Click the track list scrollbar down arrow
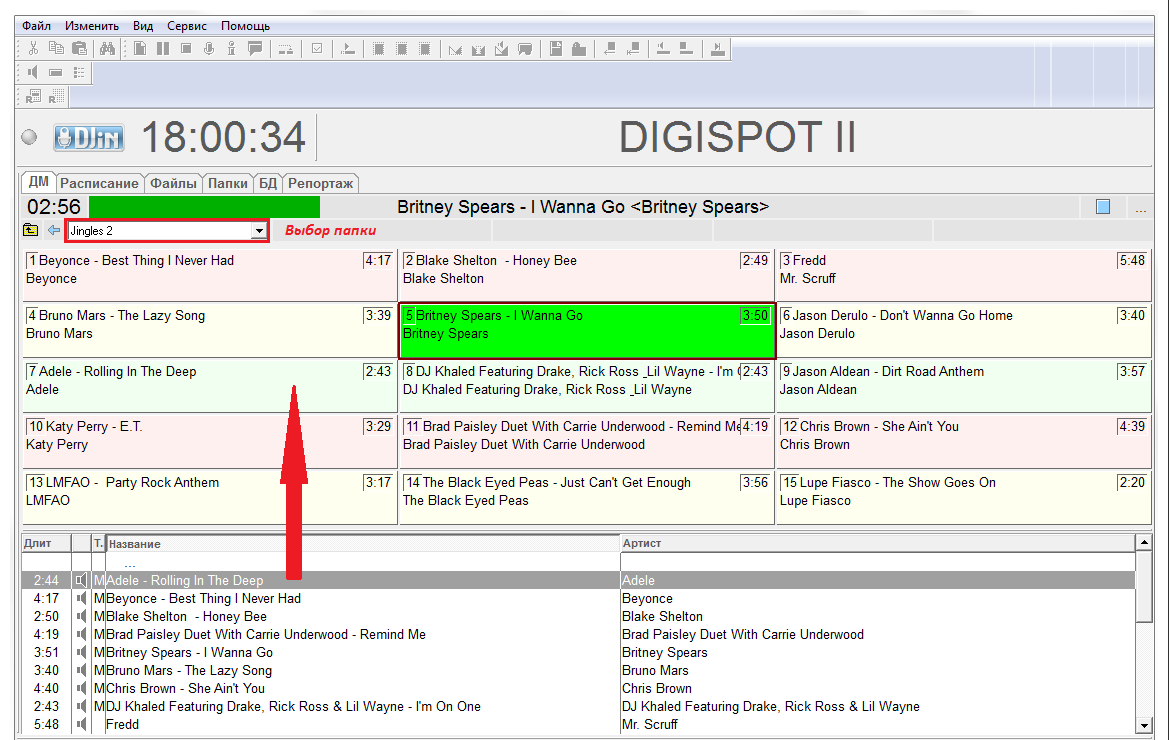The image size is (1169, 740). 1144,725
